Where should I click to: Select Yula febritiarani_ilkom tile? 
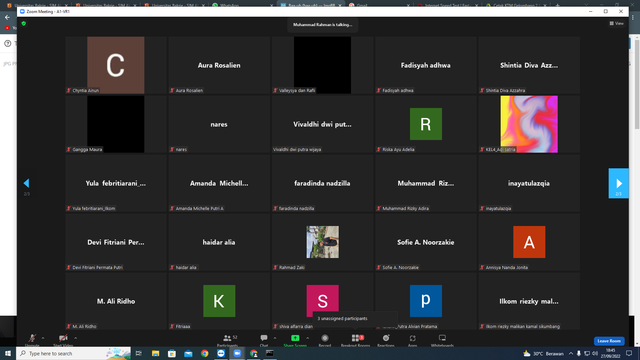coord(116,183)
